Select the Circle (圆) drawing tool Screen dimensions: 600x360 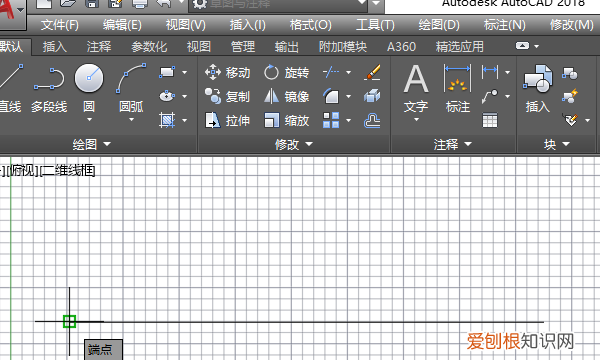tap(89, 88)
